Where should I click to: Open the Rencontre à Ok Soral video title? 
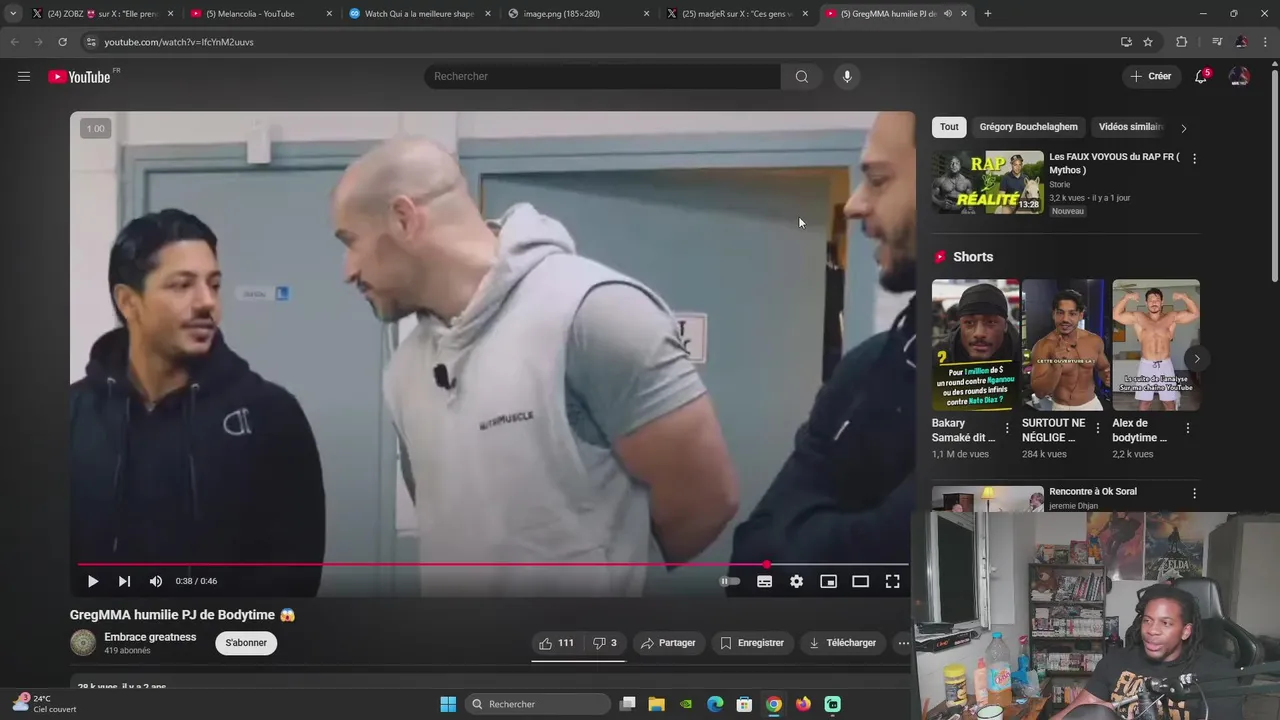tap(1093, 491)
